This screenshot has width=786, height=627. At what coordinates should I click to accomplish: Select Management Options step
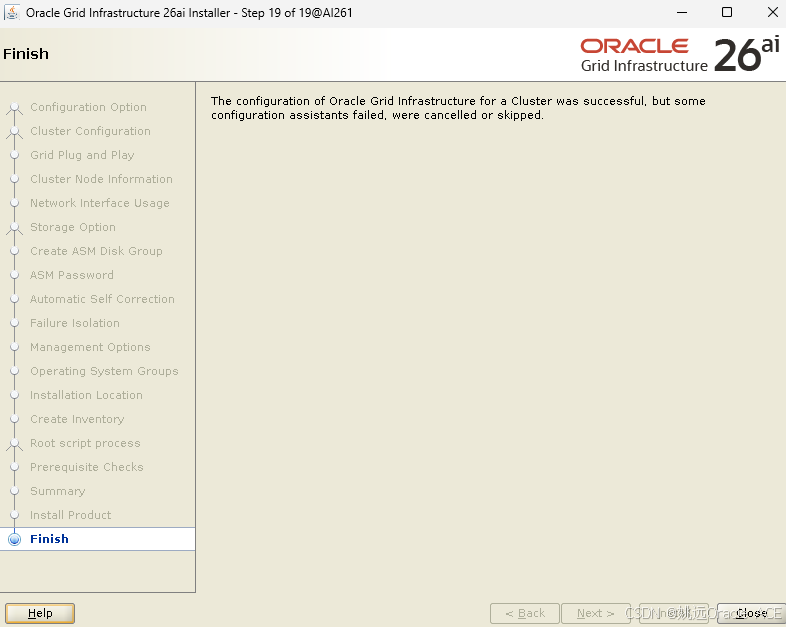coord(90,347)
